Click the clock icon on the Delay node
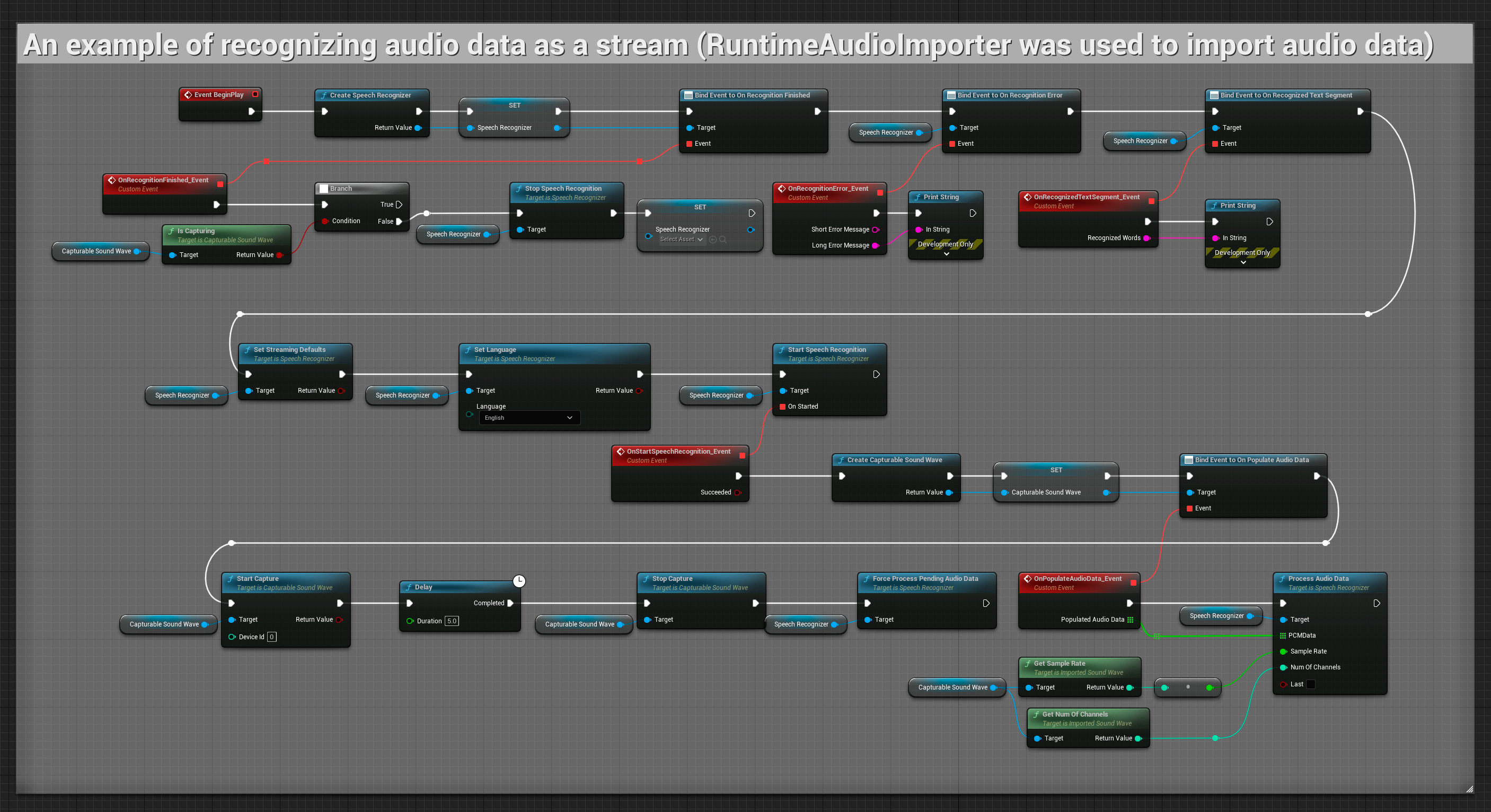 tap(519, 580)
